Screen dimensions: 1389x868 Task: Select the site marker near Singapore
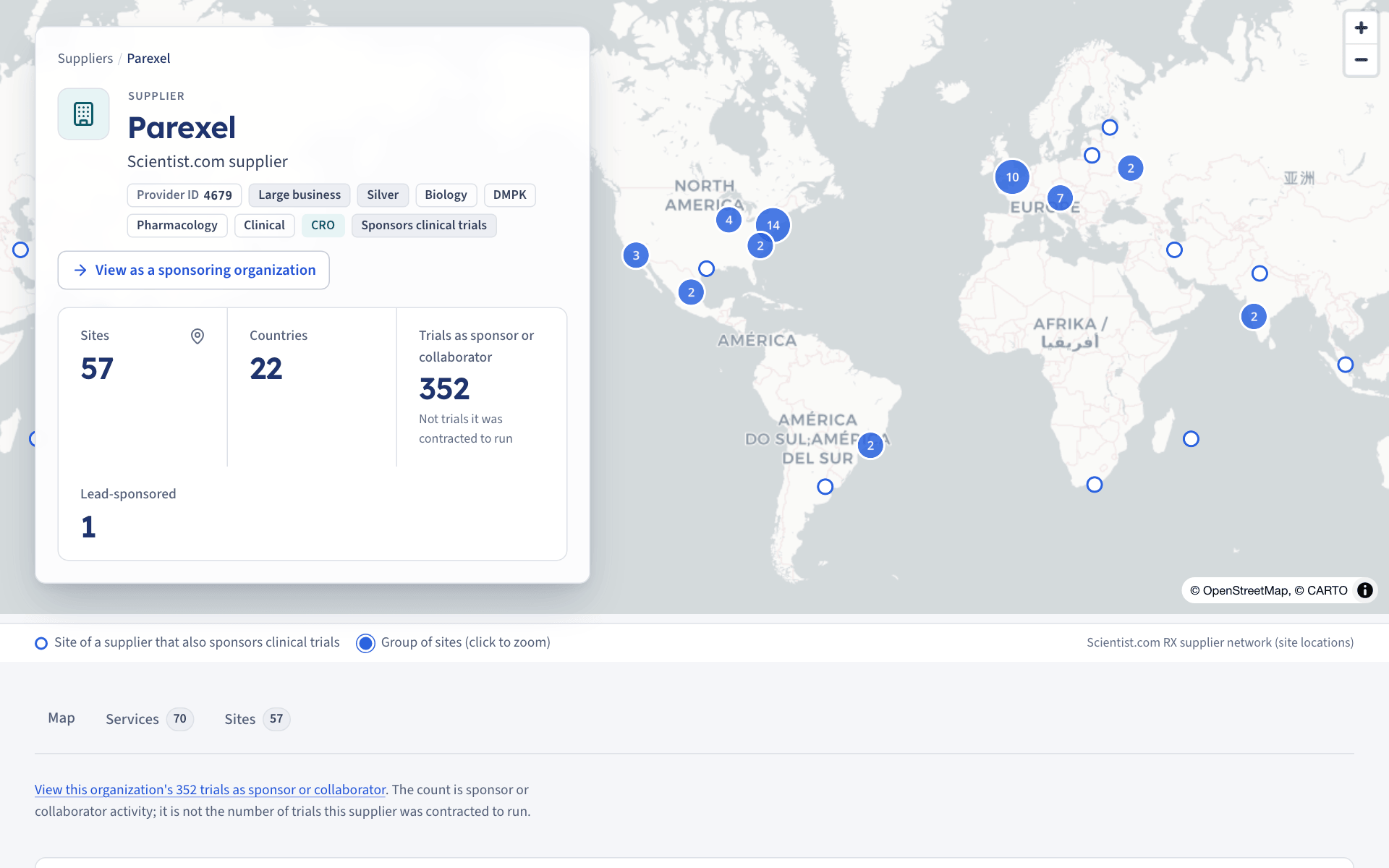pos(1345,365)
